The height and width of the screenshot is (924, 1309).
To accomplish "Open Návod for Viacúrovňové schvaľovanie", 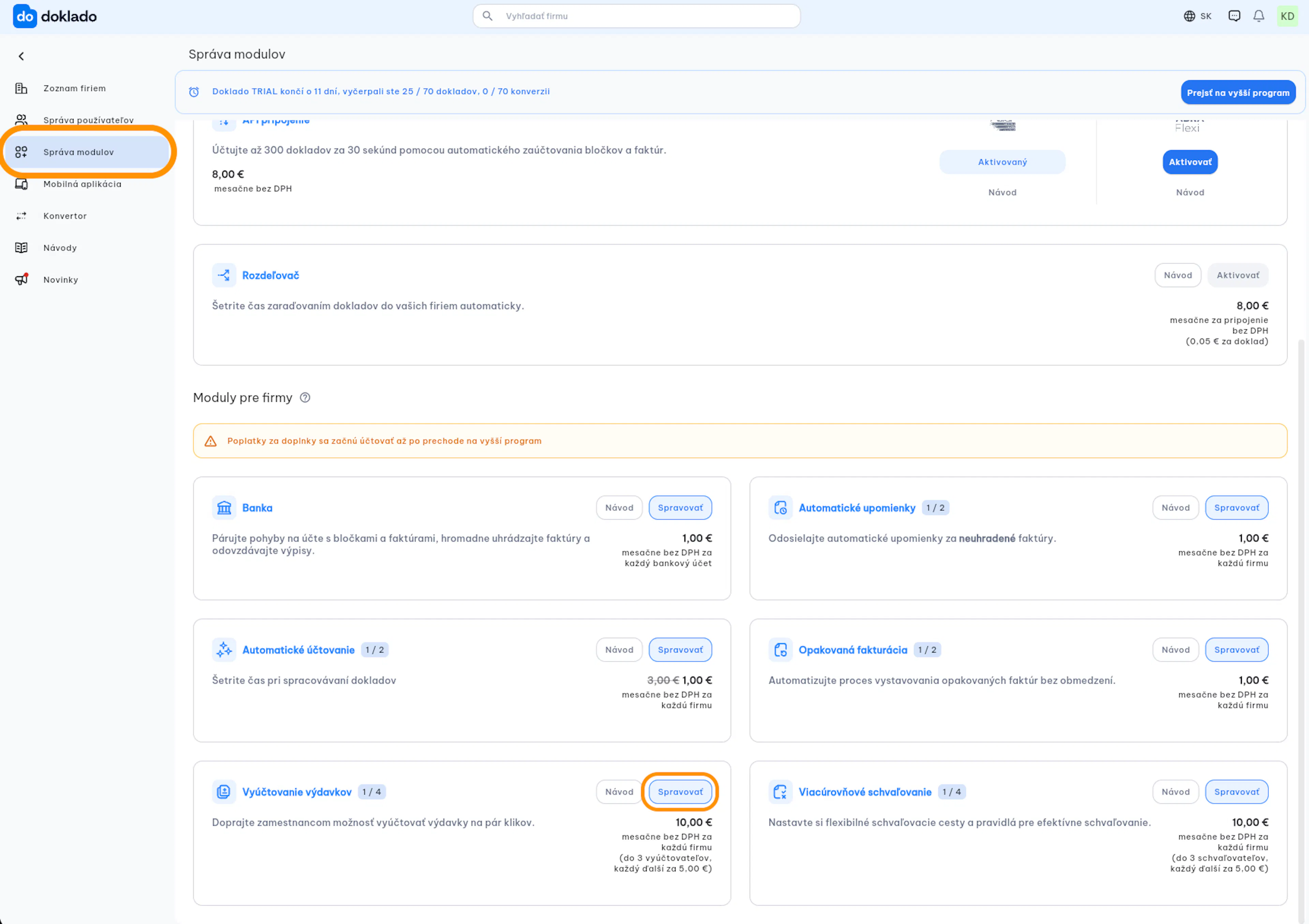I will click(x=1176, y=792).
